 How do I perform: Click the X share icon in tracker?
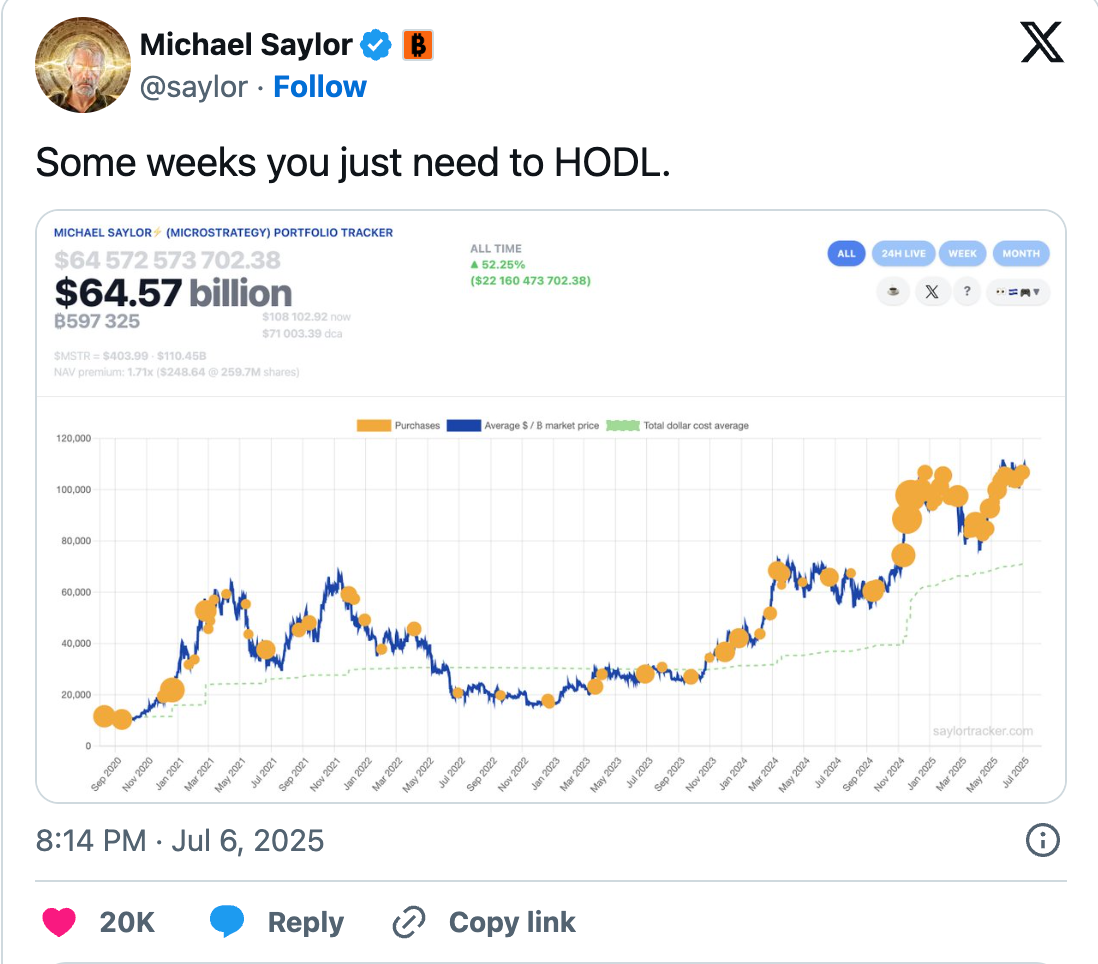[931, 292]
